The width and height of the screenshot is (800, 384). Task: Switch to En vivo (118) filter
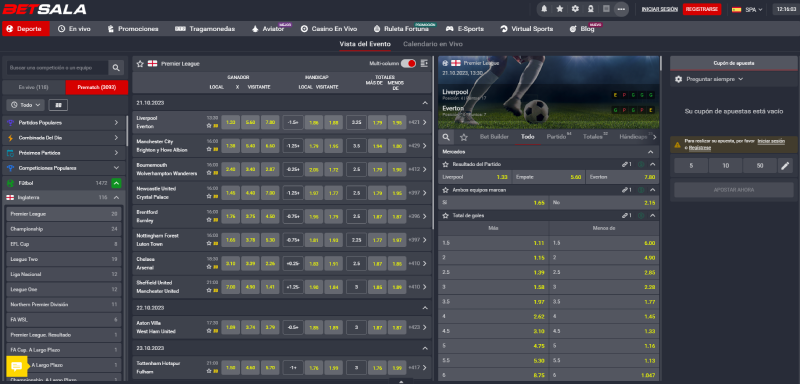34,87
